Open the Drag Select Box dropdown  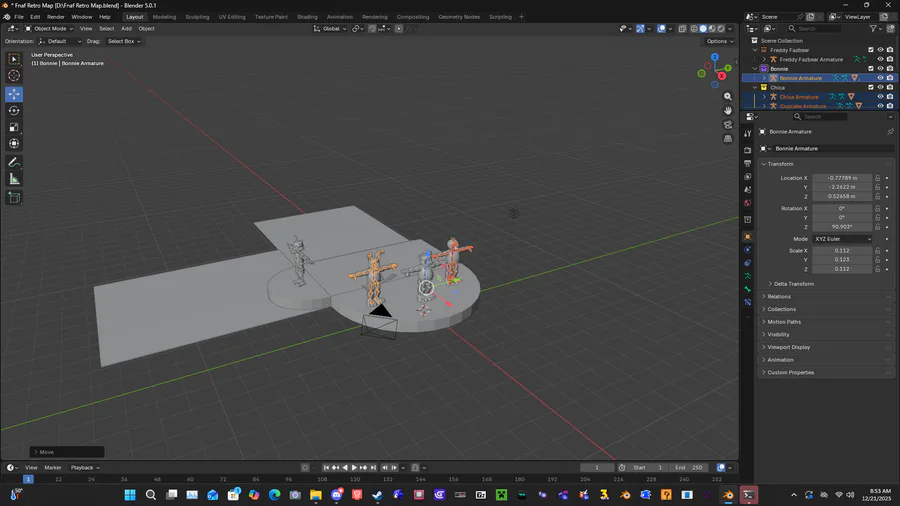[x=123, y=41]
